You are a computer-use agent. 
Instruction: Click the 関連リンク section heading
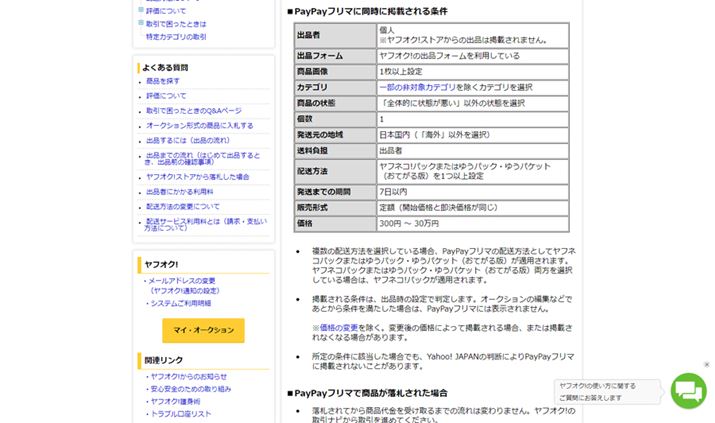[164, 360]
